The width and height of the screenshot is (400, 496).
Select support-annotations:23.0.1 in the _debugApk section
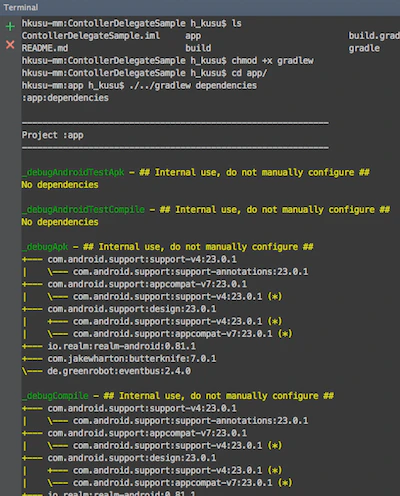pos(191,272)
